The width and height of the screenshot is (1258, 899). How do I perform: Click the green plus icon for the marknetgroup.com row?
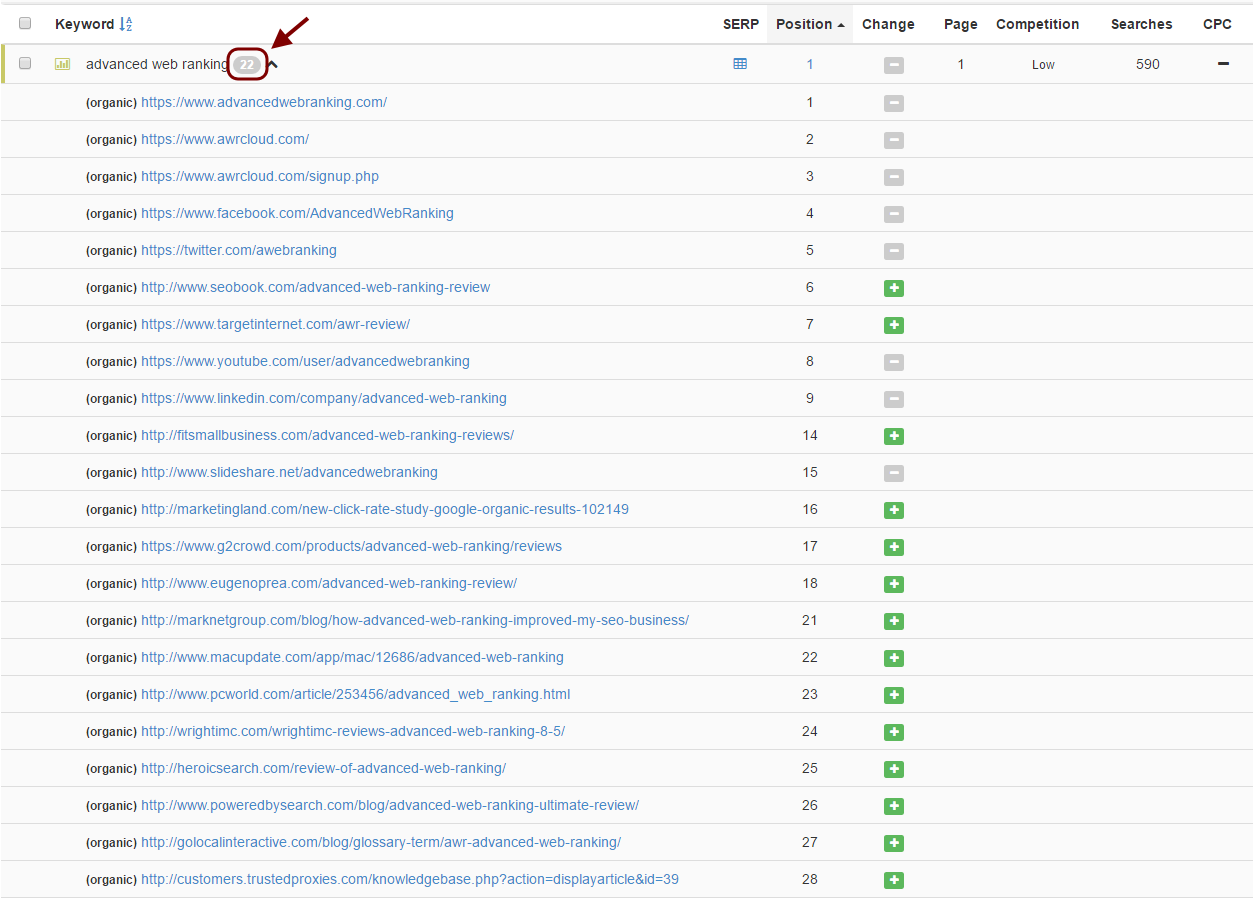click(x=894, y=621)
